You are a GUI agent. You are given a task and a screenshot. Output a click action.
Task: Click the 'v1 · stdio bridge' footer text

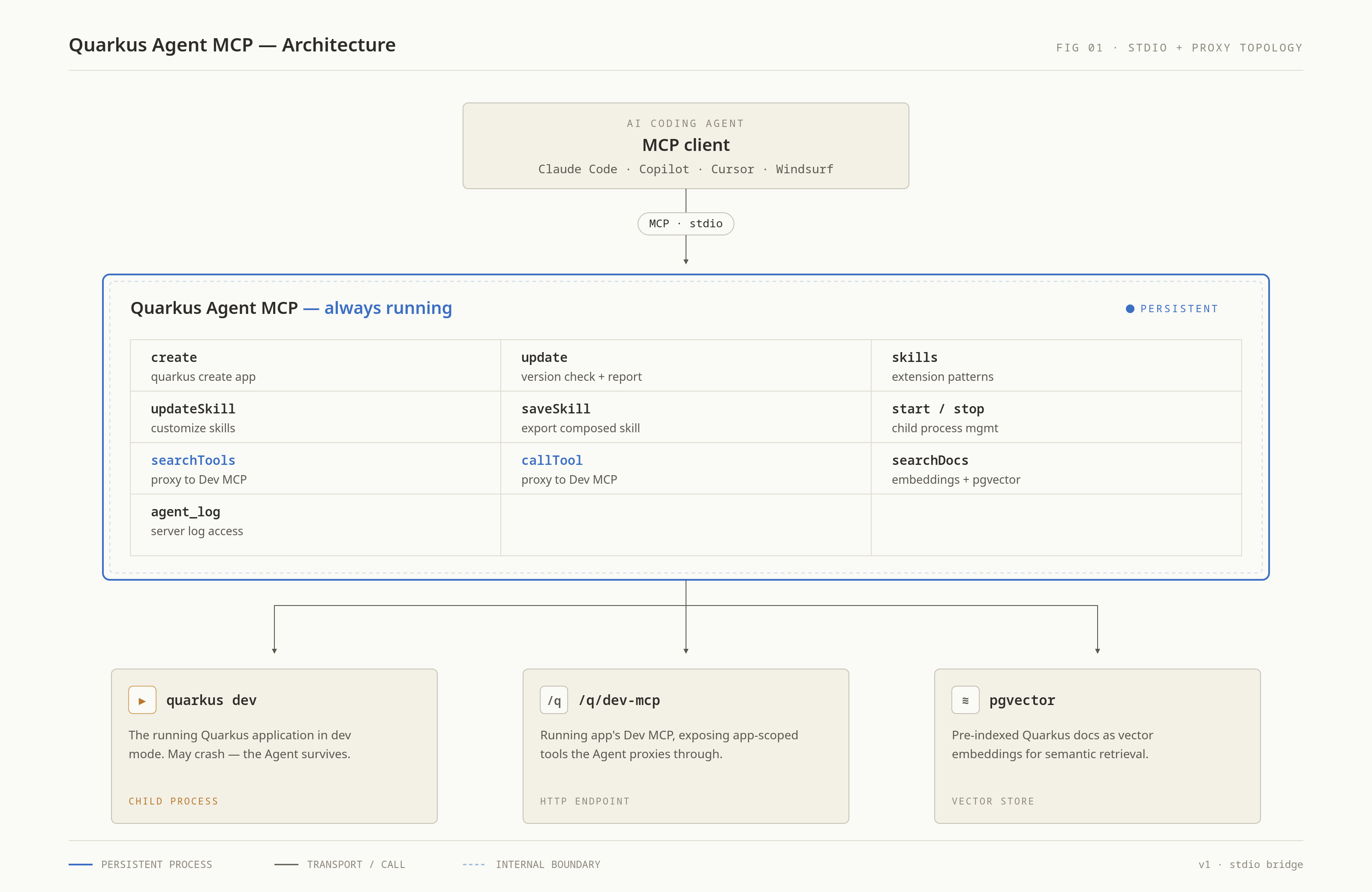pyautogui.click(x=1250, y=864)
